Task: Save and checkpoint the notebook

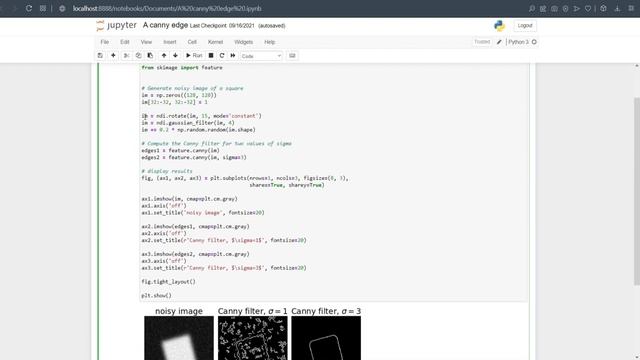Action: coord(100,56)
